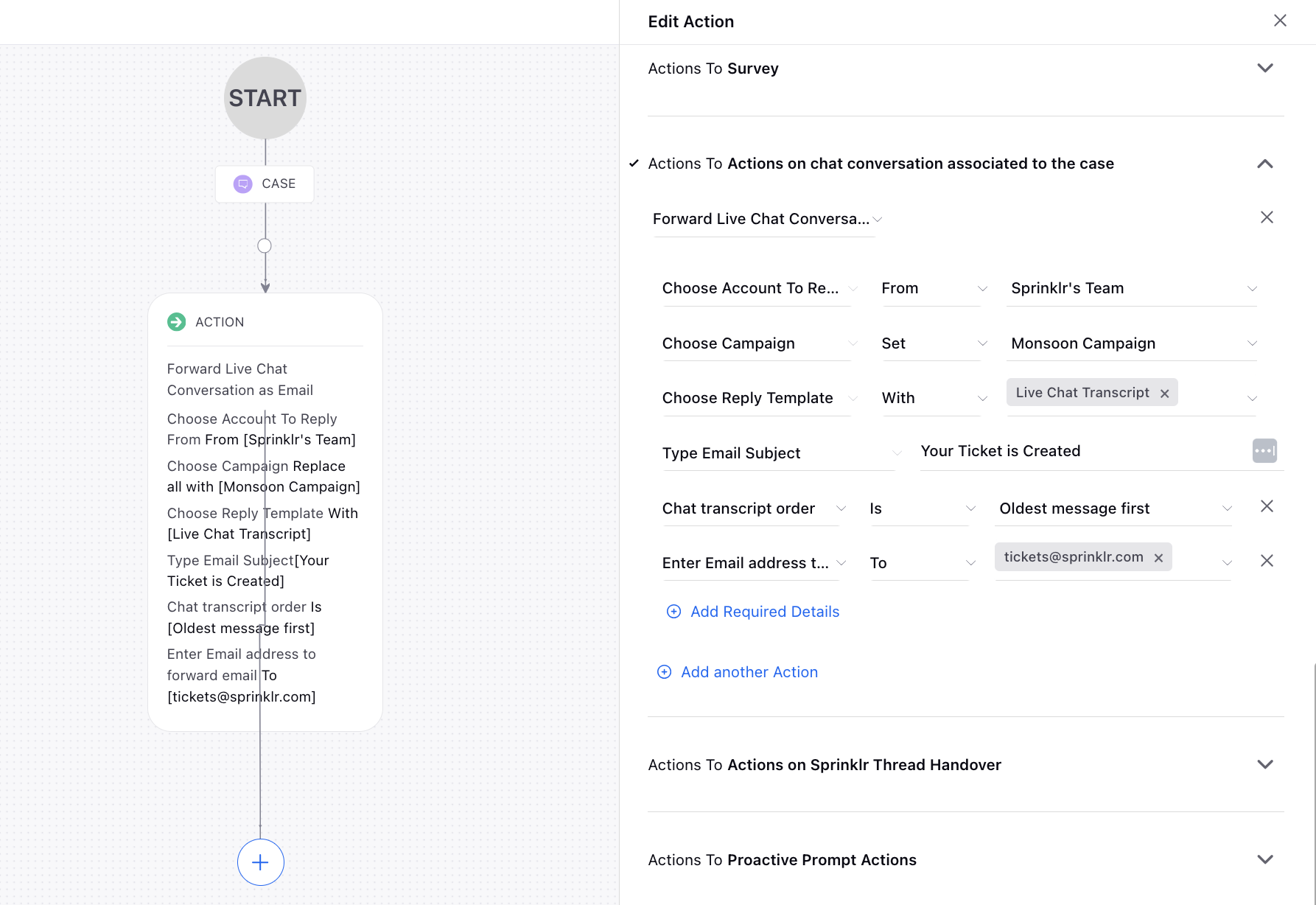
Task: Select the ACTION card header label
Action: 220,322
